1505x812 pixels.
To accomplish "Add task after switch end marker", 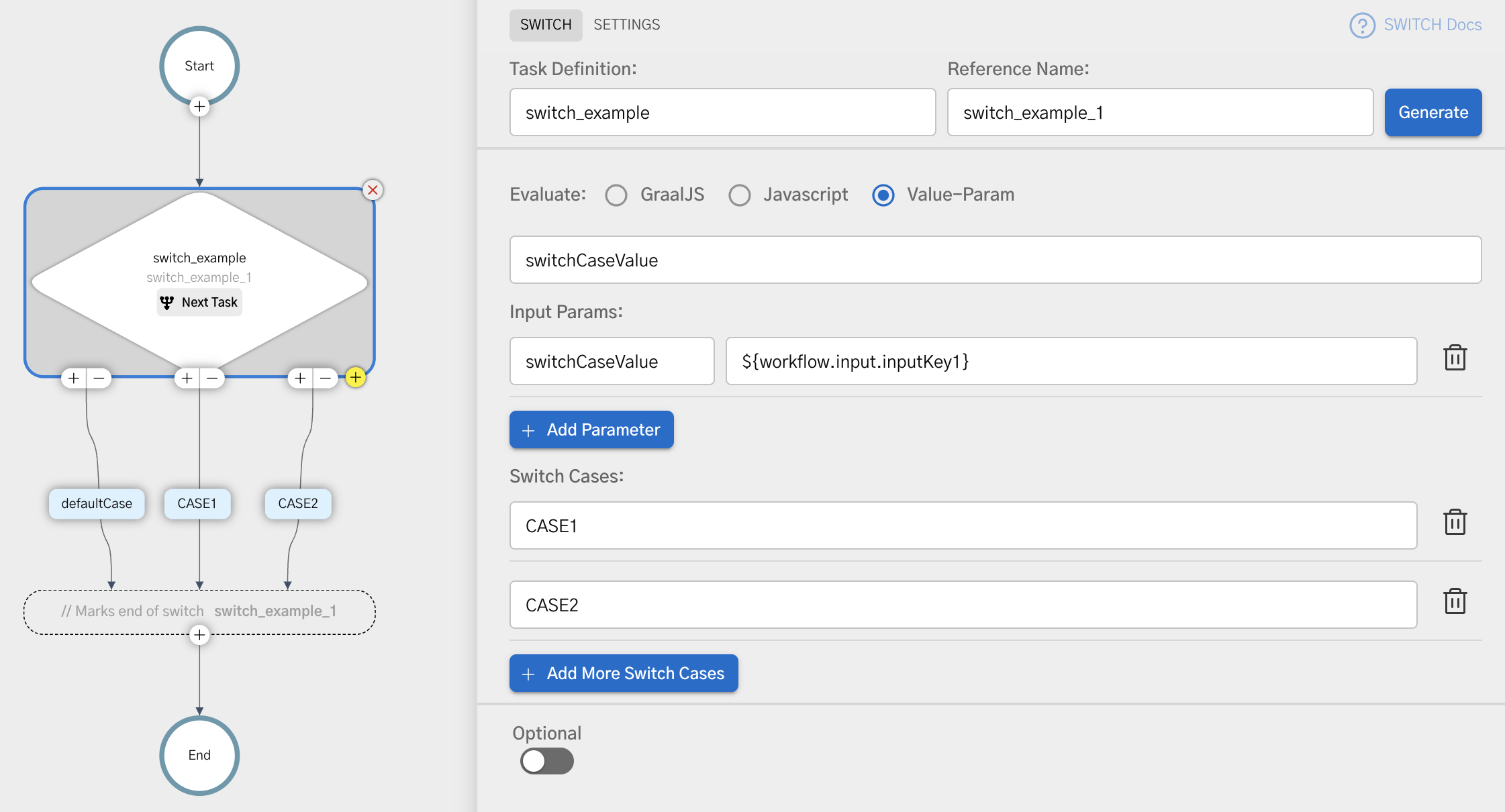I will point(199,635).
